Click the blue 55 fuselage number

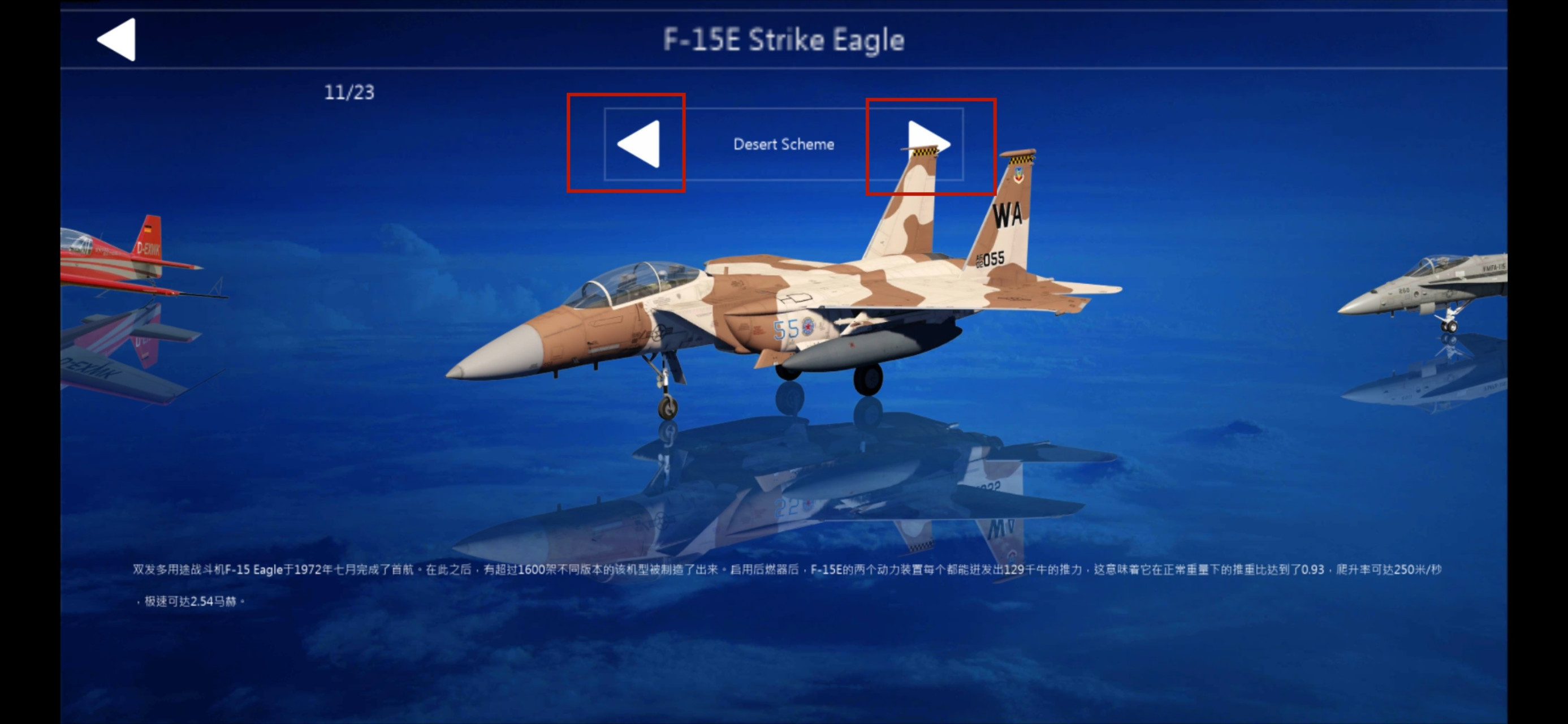785,329
